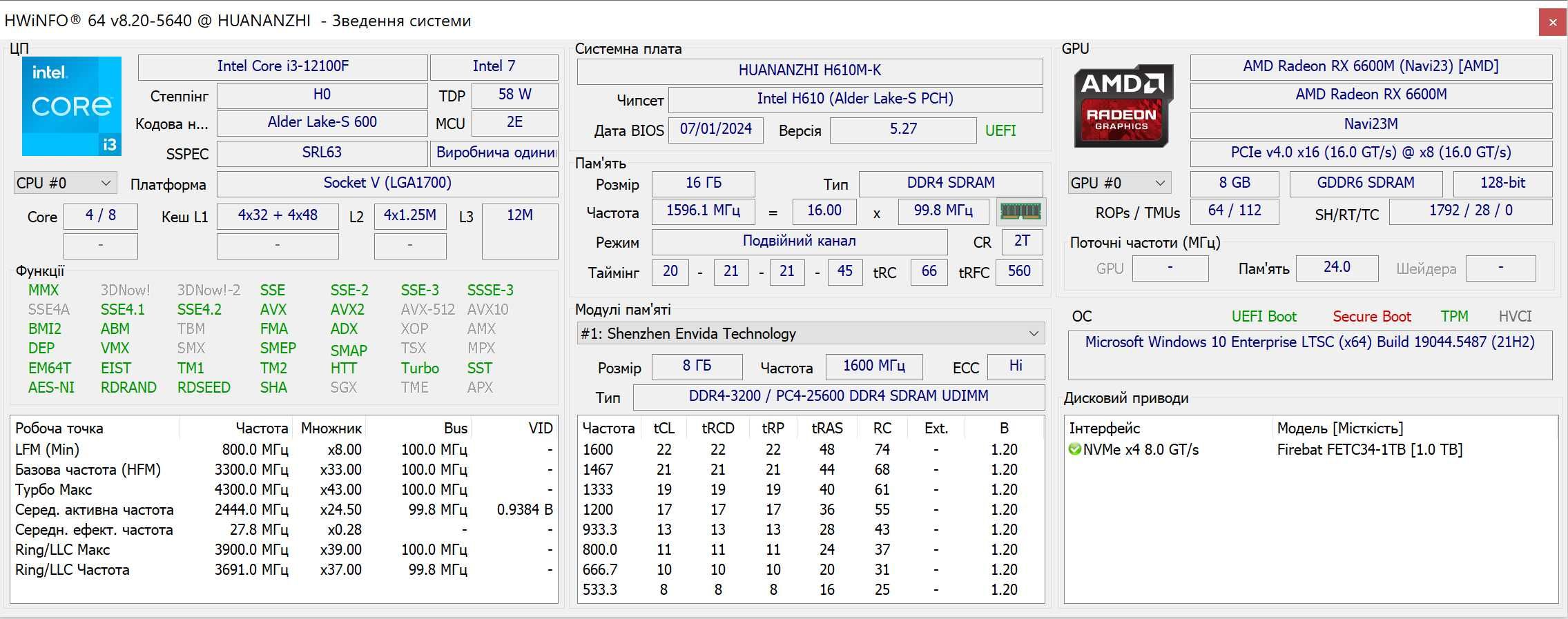Click the green memory module icon
Viewport: 1568px width, 619px height.
coord(1020,211)
